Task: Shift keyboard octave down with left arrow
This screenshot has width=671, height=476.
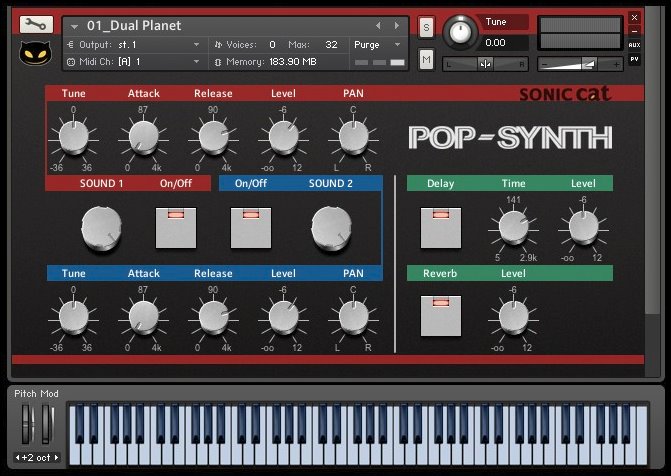Action: [x=17, y=458]
